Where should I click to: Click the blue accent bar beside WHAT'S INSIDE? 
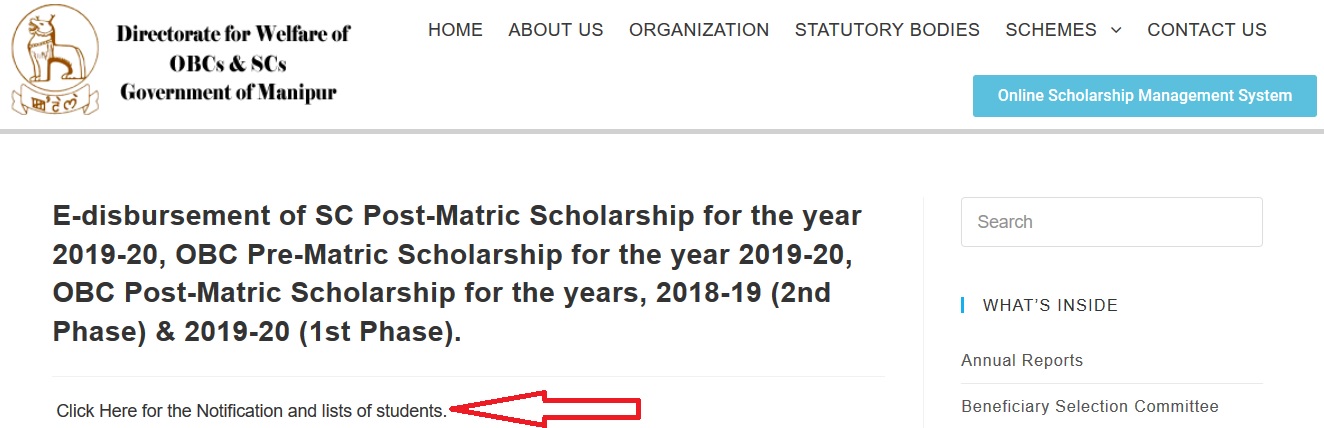(963, 305)
